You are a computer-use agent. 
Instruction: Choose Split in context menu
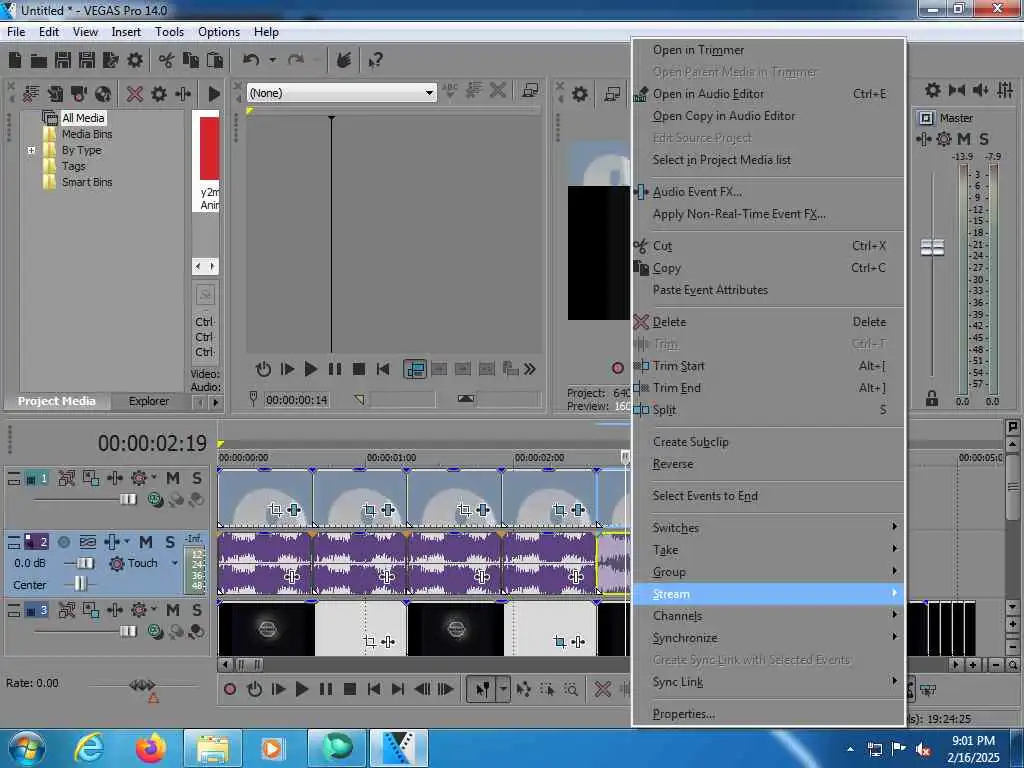click(769, 409)
